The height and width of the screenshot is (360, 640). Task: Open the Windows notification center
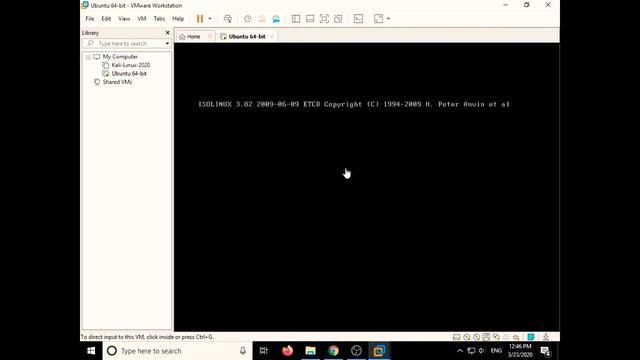(x=546, y=351)
